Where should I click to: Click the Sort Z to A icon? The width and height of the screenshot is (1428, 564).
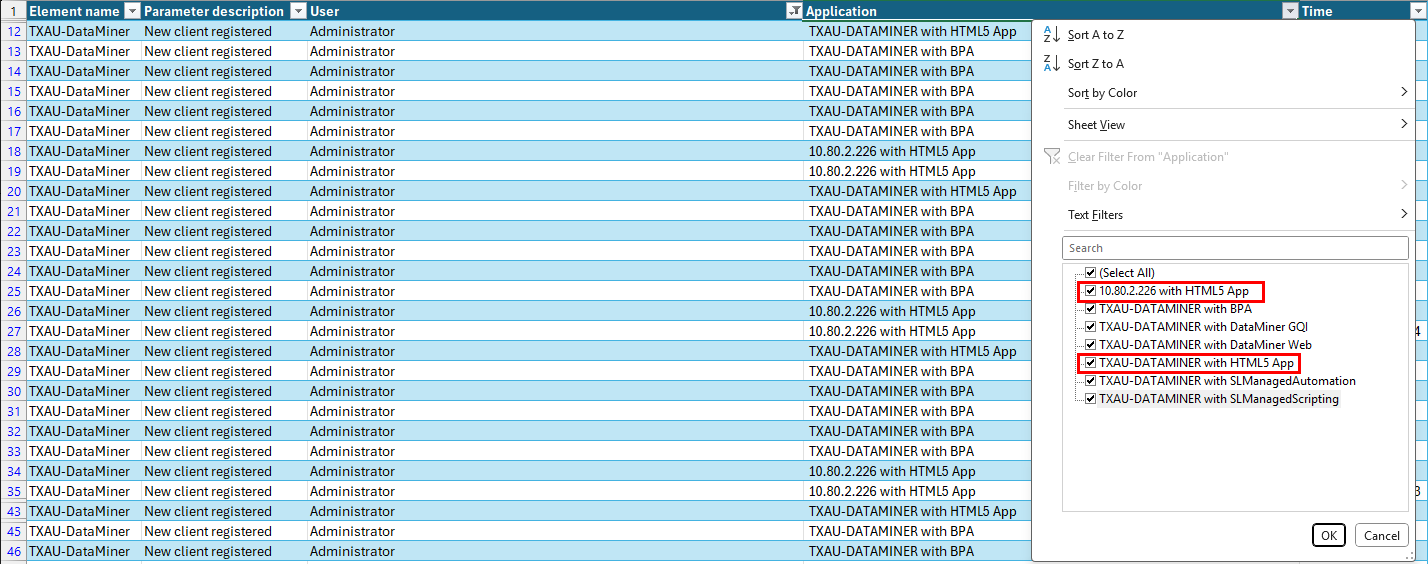pos(1051,63)
